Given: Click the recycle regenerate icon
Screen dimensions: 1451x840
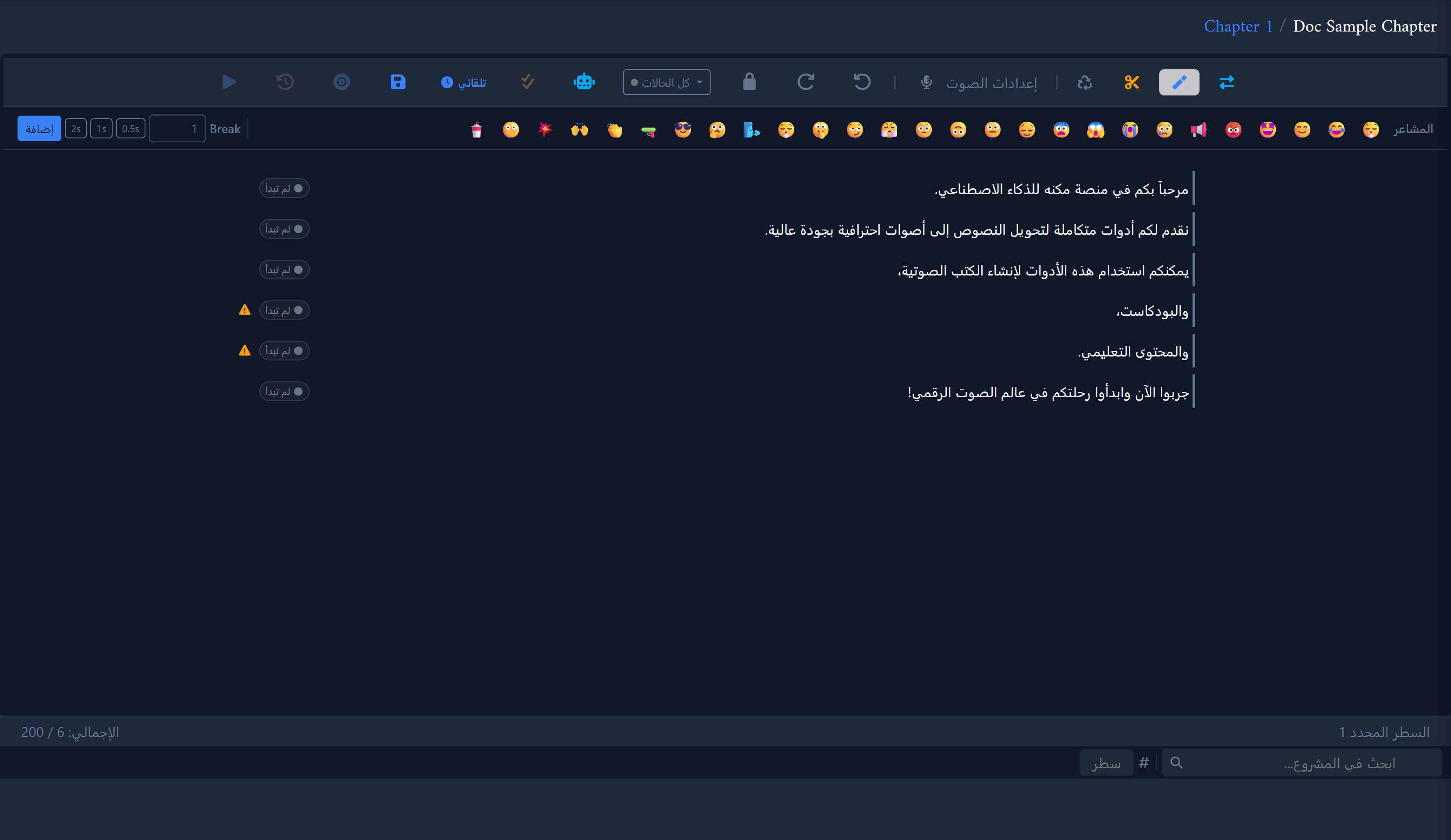Looking at the screenshot, I should (x=1084, y=82).
